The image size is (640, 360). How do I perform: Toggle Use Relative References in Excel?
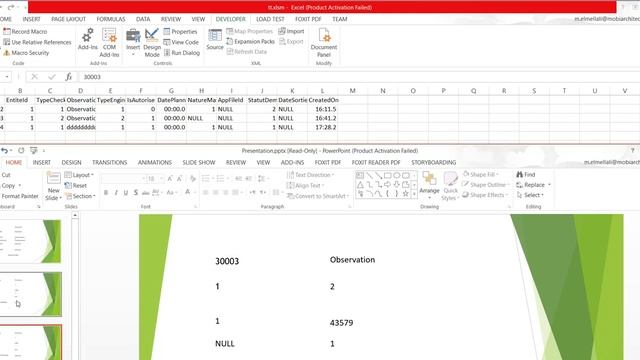tap(37, 42)
